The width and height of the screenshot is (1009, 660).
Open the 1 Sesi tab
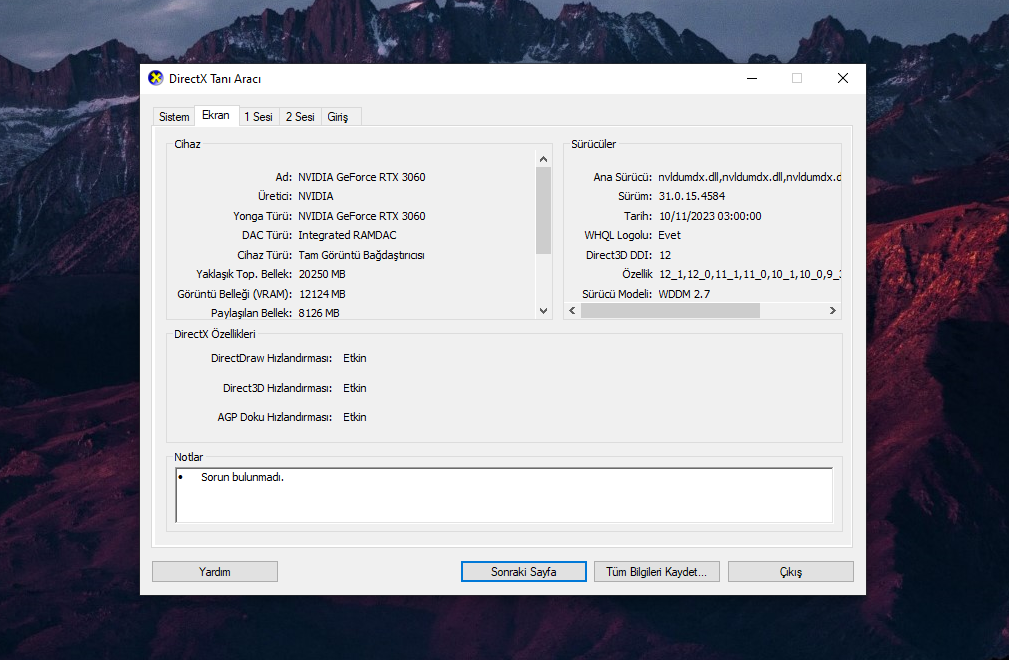click(258, 116)
